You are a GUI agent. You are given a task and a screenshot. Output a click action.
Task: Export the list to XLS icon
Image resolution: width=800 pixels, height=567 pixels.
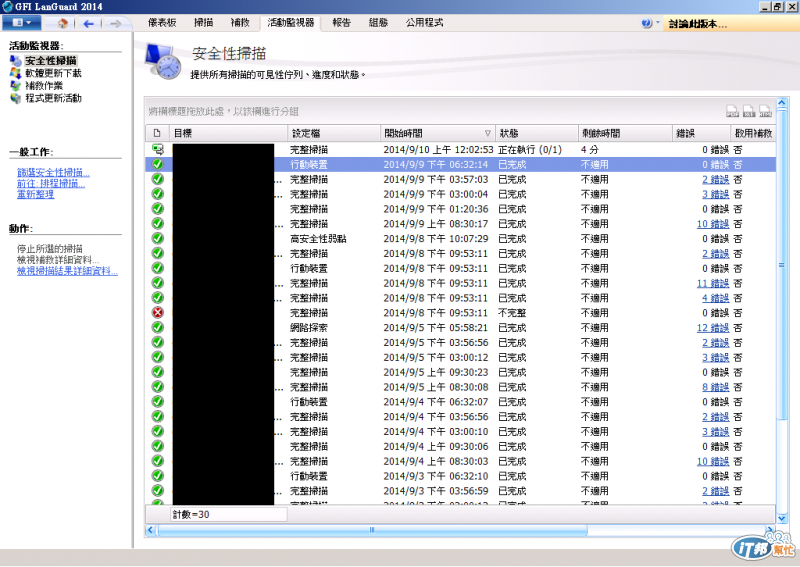pyautogui.click(x=749, y=111)
